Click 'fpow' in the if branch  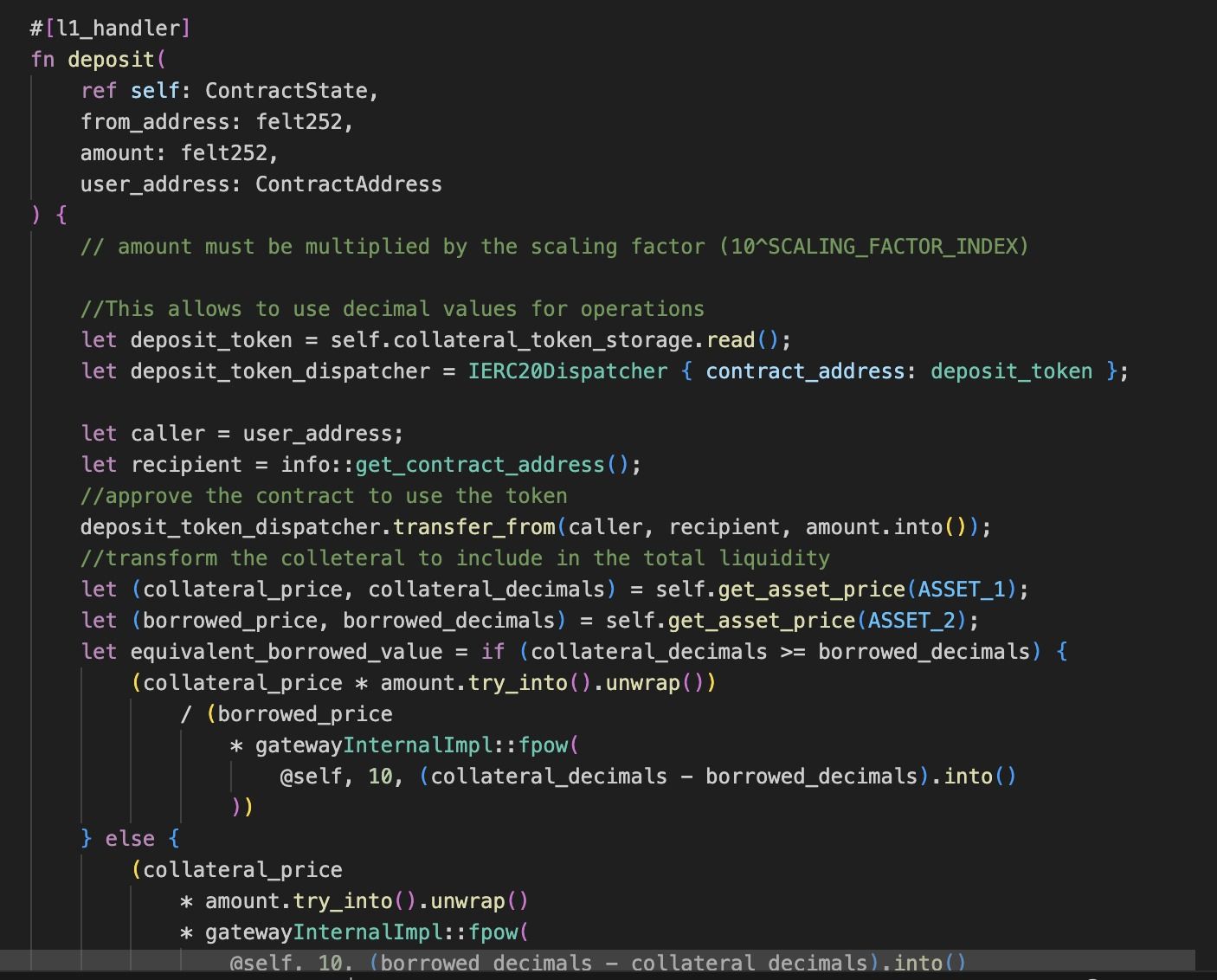(543, 745)
